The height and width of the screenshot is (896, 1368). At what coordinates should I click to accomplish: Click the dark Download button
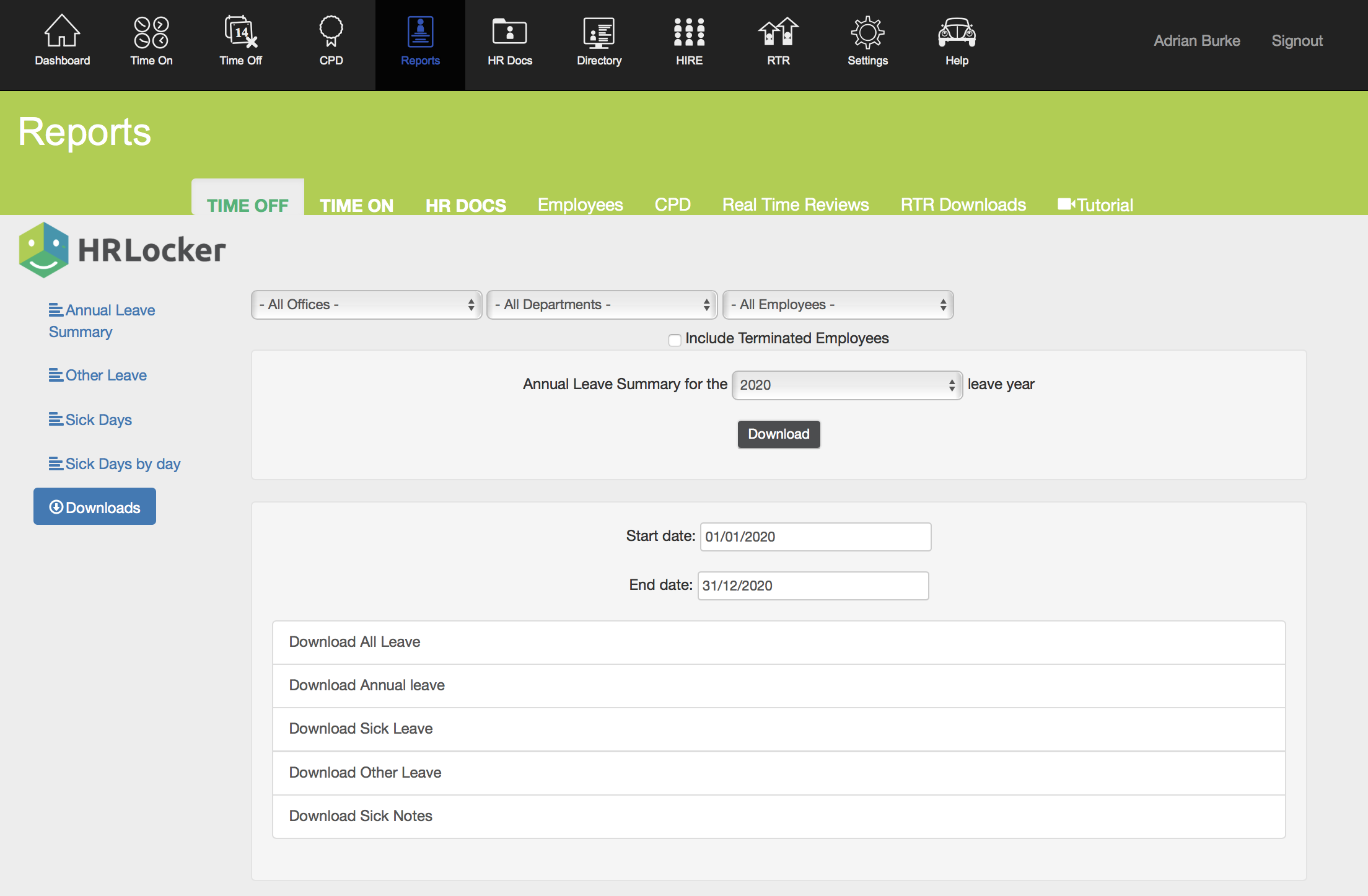click(778, 434)
